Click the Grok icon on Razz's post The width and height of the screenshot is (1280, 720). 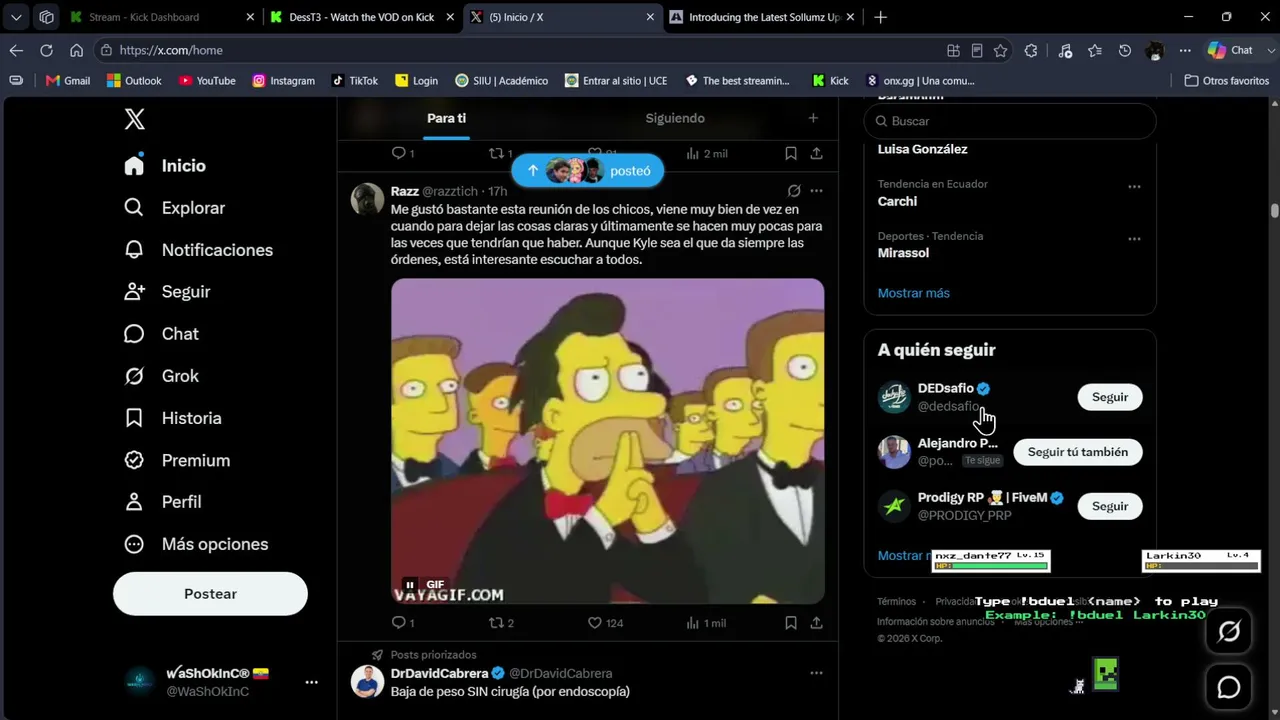(x=794, y=191)
